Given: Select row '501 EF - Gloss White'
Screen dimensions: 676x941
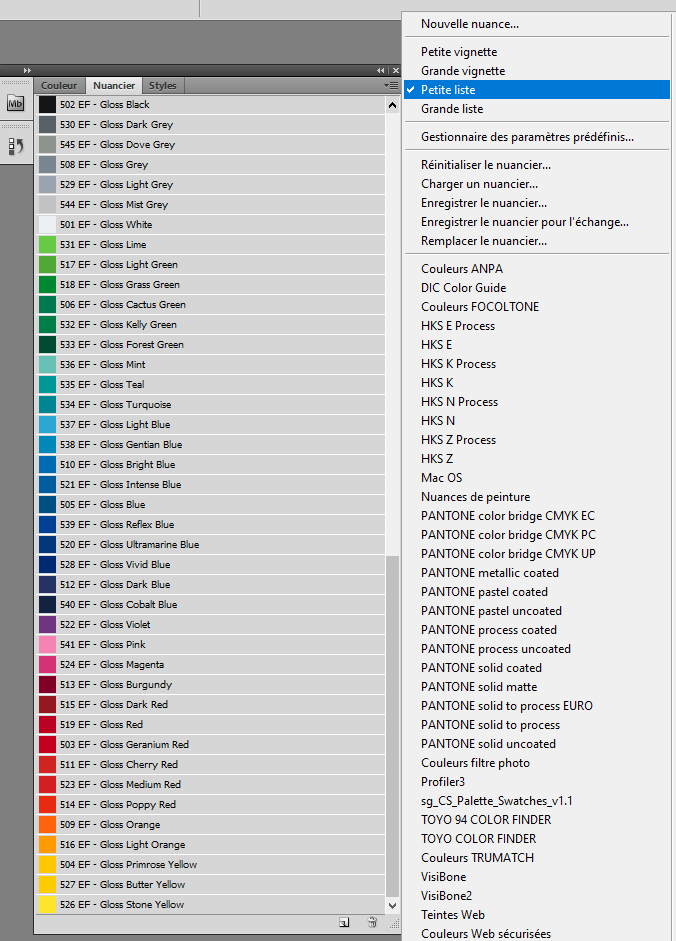Looking at the screenshot, I should (x=211, y=224).
